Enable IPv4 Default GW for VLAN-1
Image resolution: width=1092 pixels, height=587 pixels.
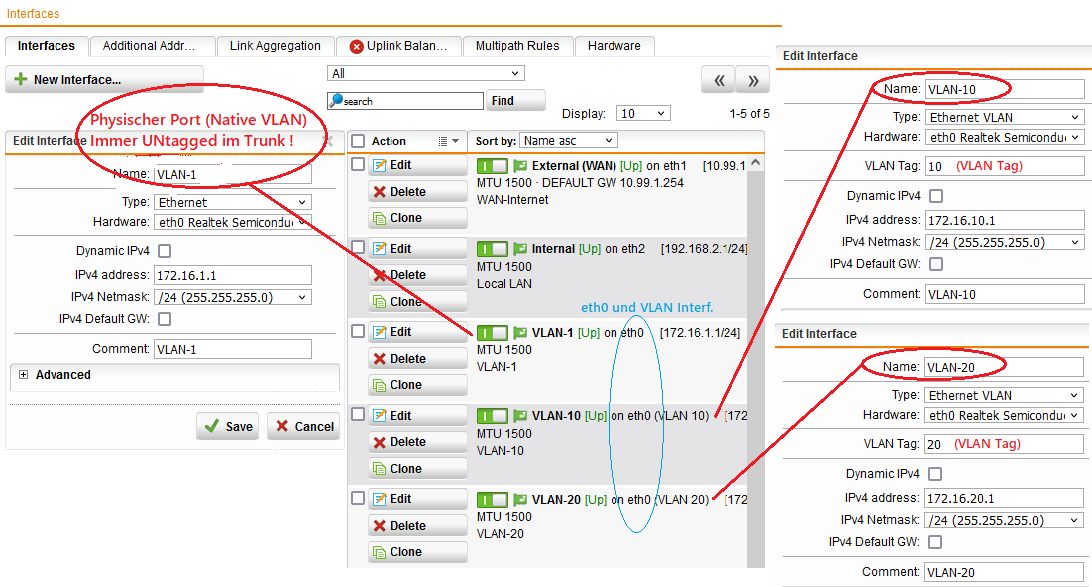(164, 319)
